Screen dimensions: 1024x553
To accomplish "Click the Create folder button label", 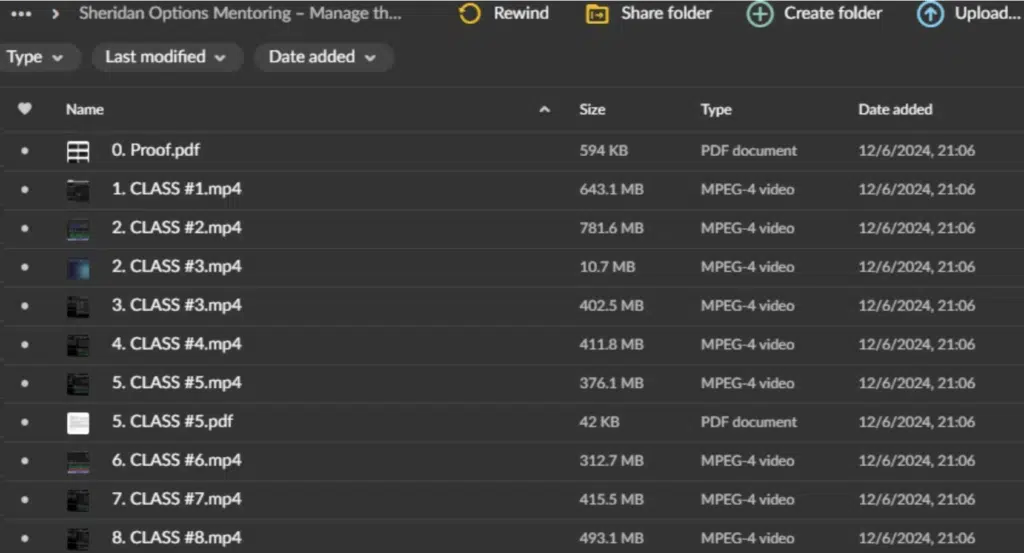I will pyautogui.click(x=833, y=13).
